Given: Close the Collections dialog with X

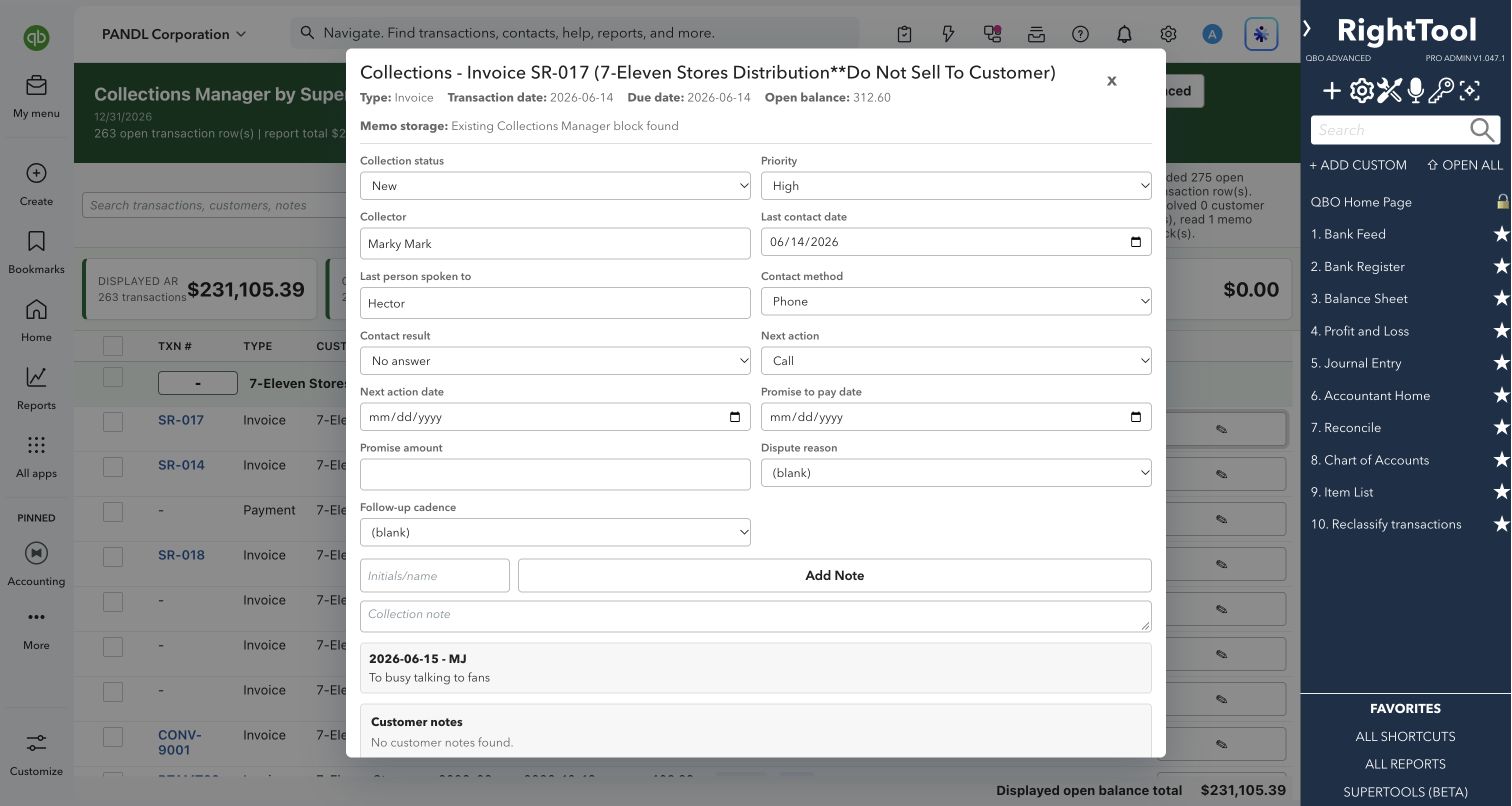Looking at the screenshot, I should [1111, 81].
